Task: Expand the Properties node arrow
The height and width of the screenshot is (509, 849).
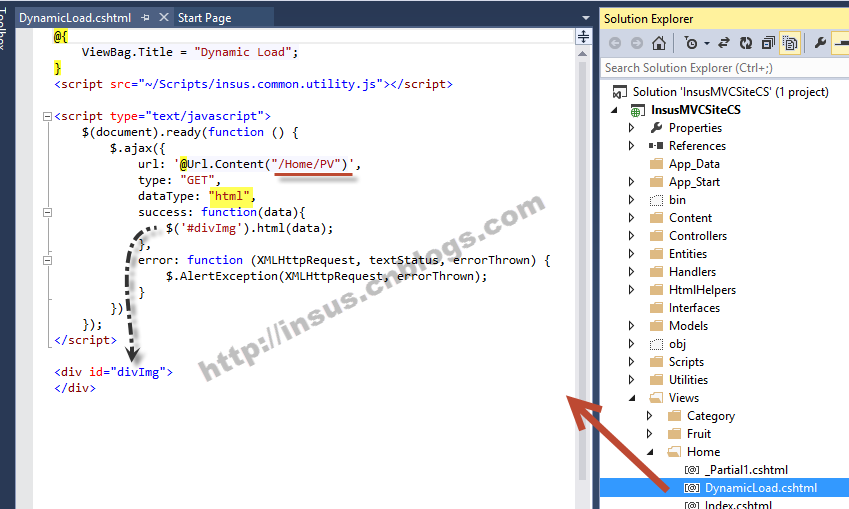Action: click(x=631, y=128)
